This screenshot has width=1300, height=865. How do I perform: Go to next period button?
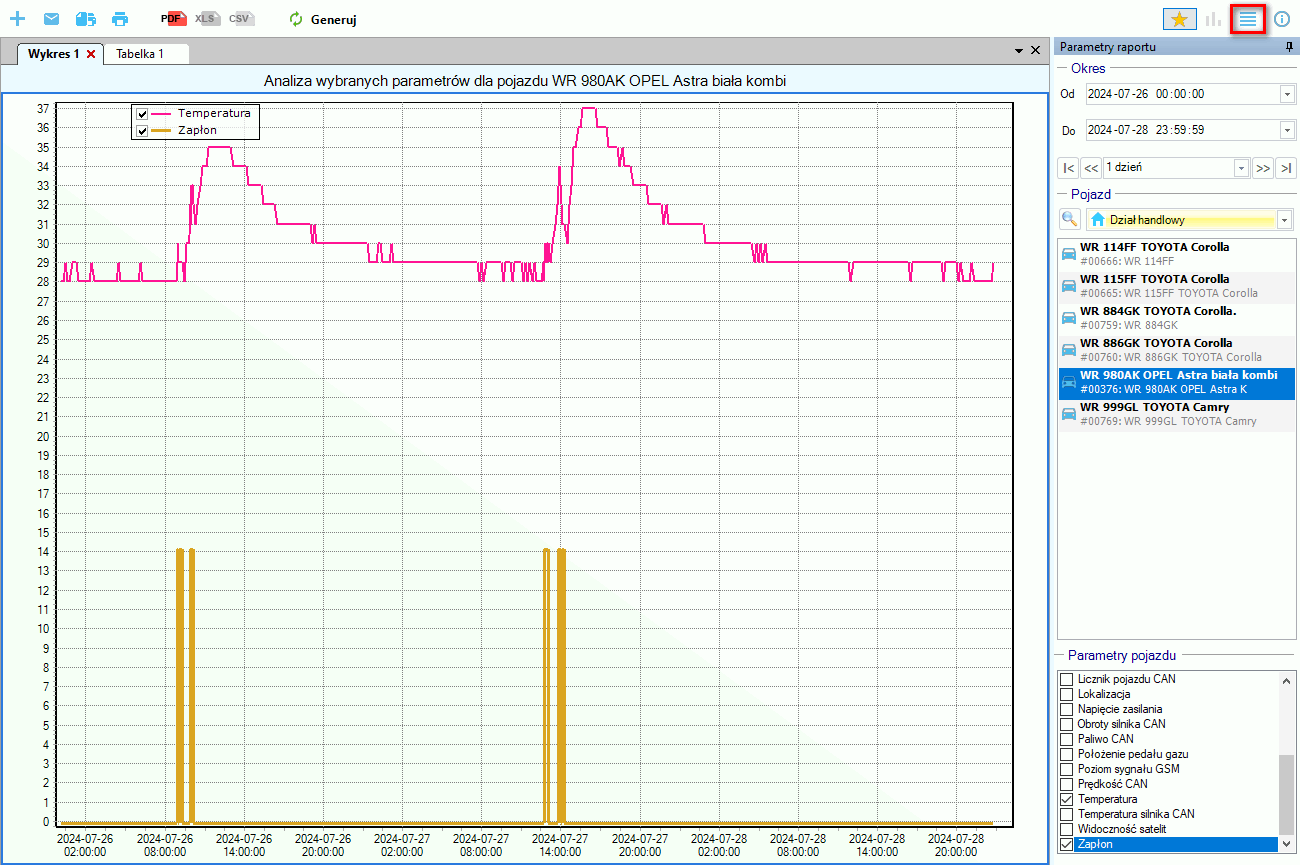pos(1263,168)
